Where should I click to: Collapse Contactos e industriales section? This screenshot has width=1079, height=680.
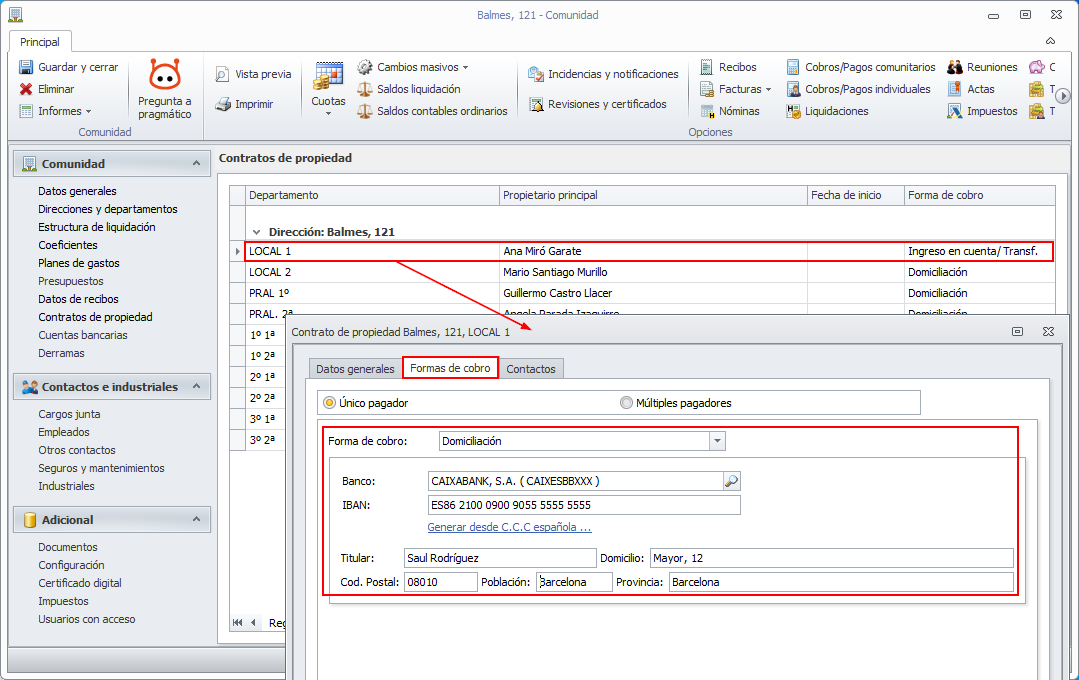tap(196, 386)
